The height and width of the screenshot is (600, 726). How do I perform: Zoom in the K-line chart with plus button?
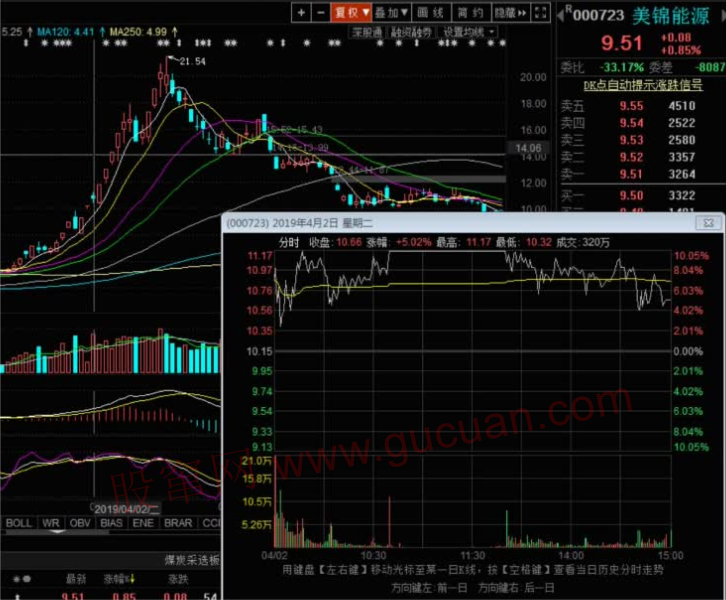301,12
